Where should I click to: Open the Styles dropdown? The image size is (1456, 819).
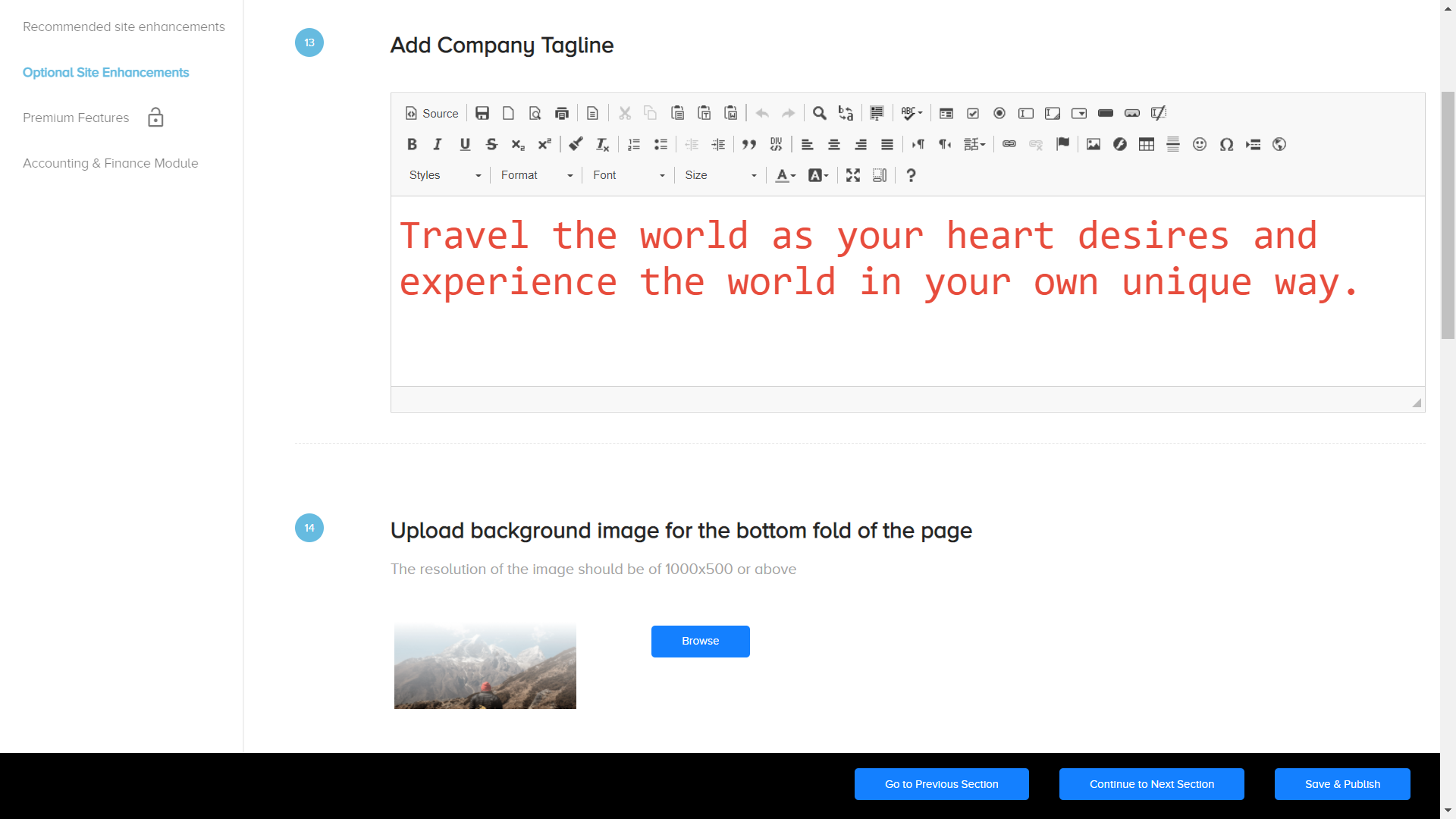[x=445, y=176]
